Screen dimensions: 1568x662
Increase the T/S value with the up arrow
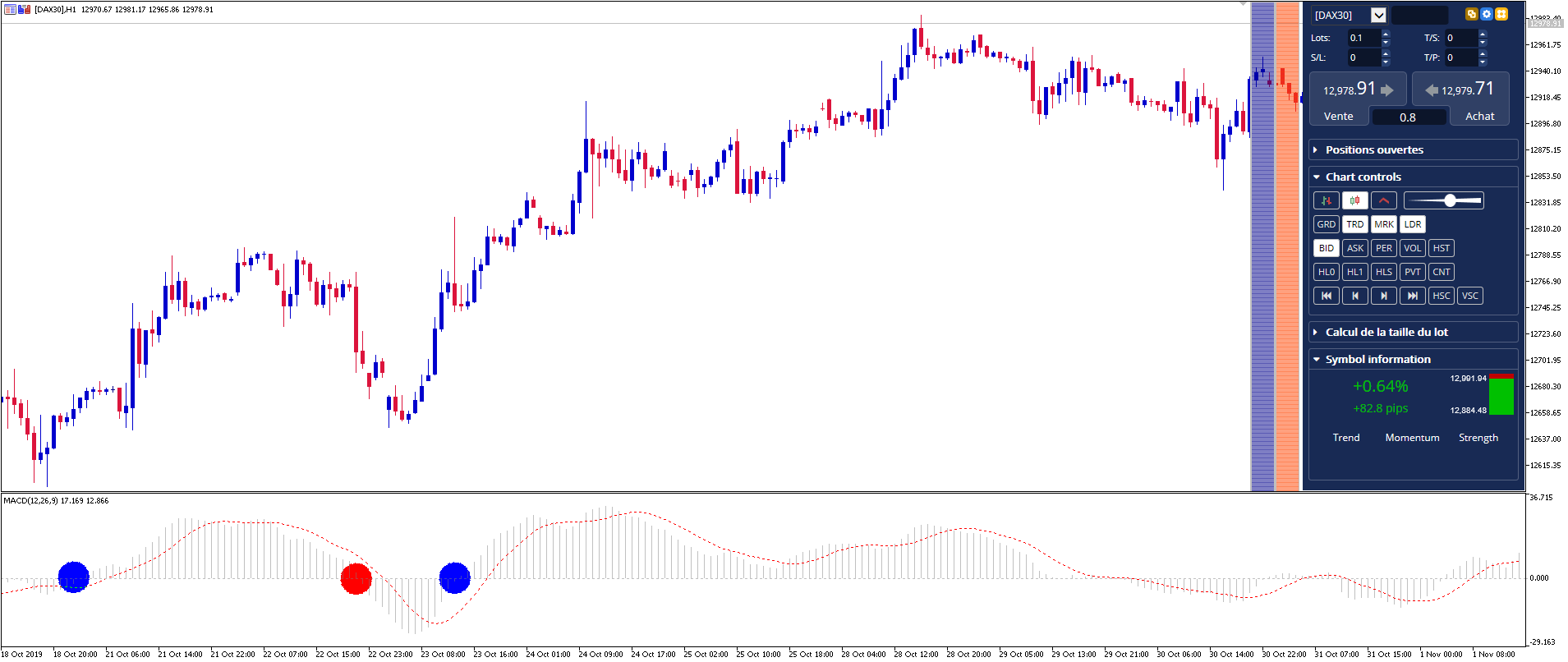pyautogui.click(x=1483, y=34)
